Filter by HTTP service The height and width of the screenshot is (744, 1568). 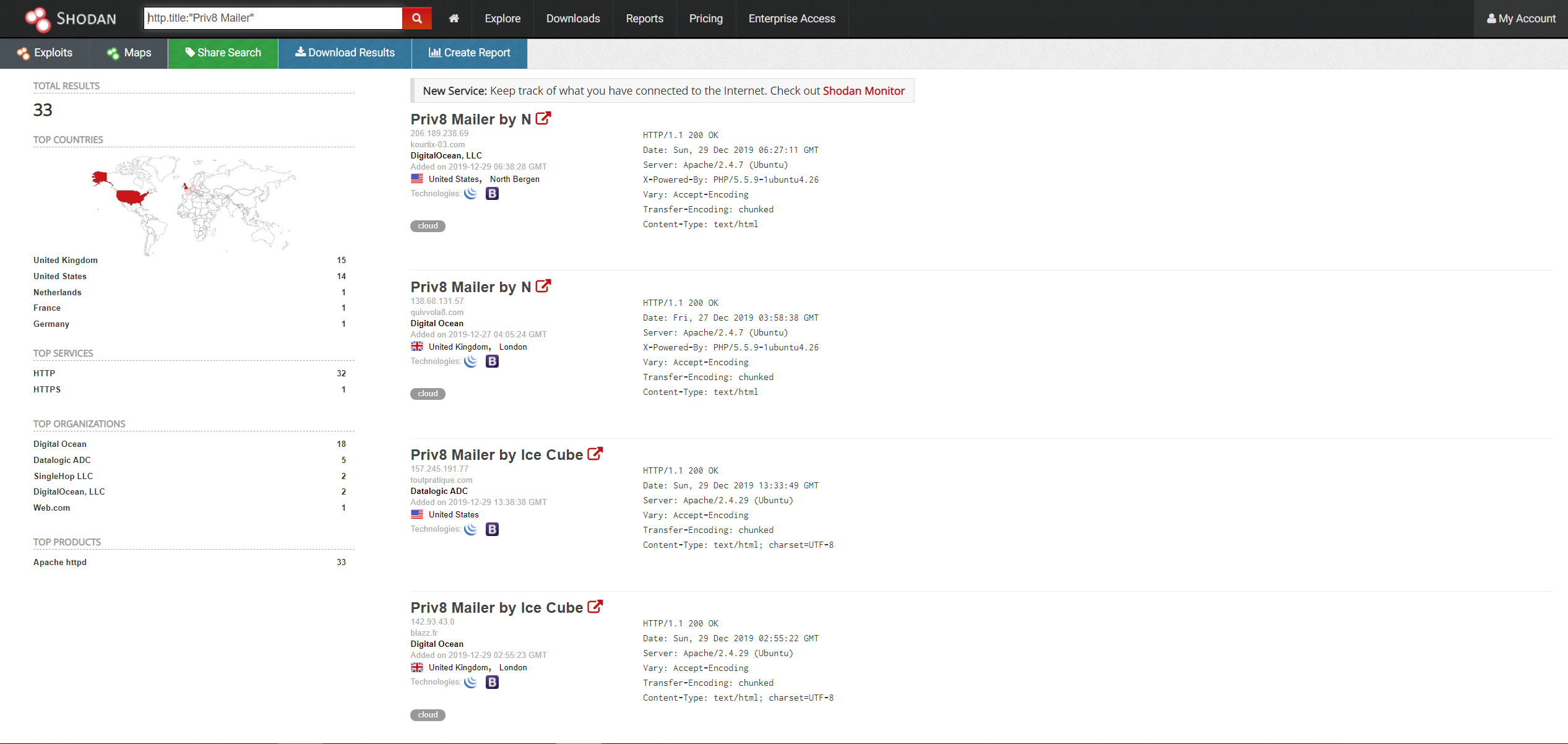(x=45, y=373)
